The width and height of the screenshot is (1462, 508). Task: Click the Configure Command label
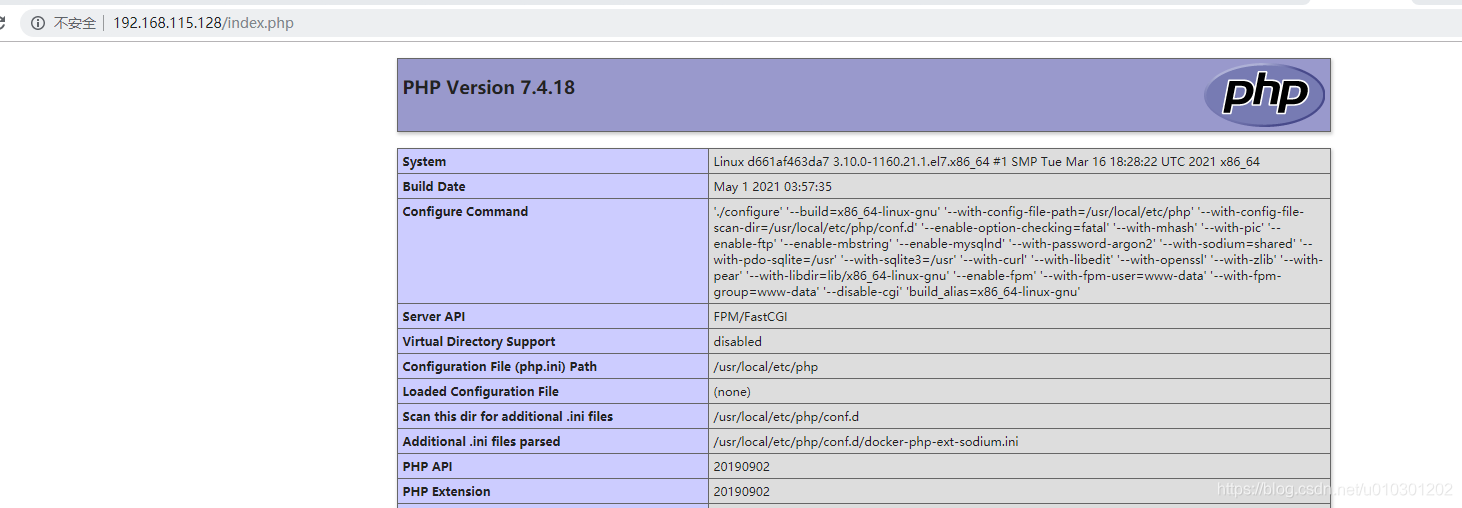click(465, 212)
